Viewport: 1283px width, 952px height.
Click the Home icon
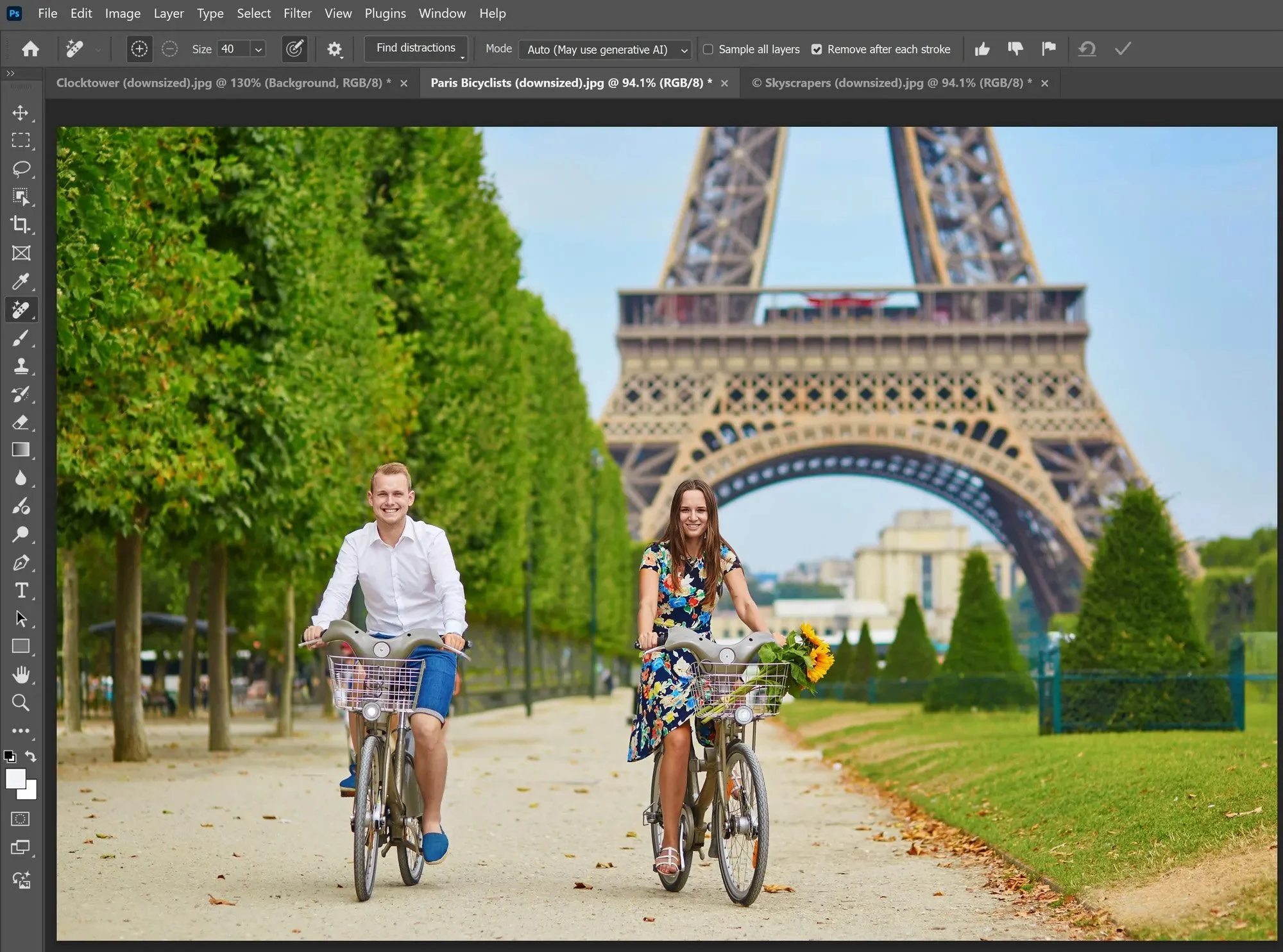tap(30, 49)
